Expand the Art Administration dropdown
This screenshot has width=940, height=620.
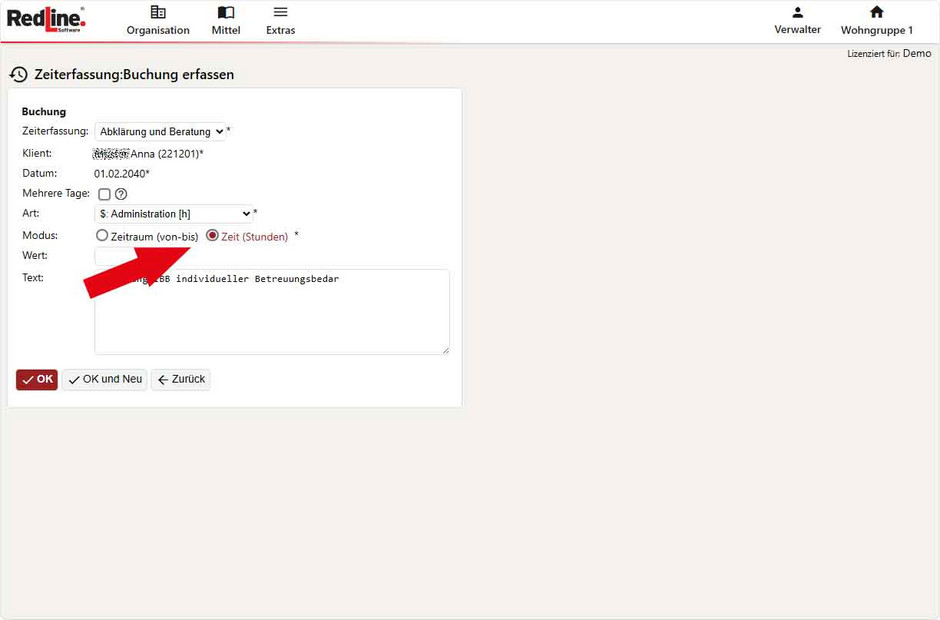(174, 214)
